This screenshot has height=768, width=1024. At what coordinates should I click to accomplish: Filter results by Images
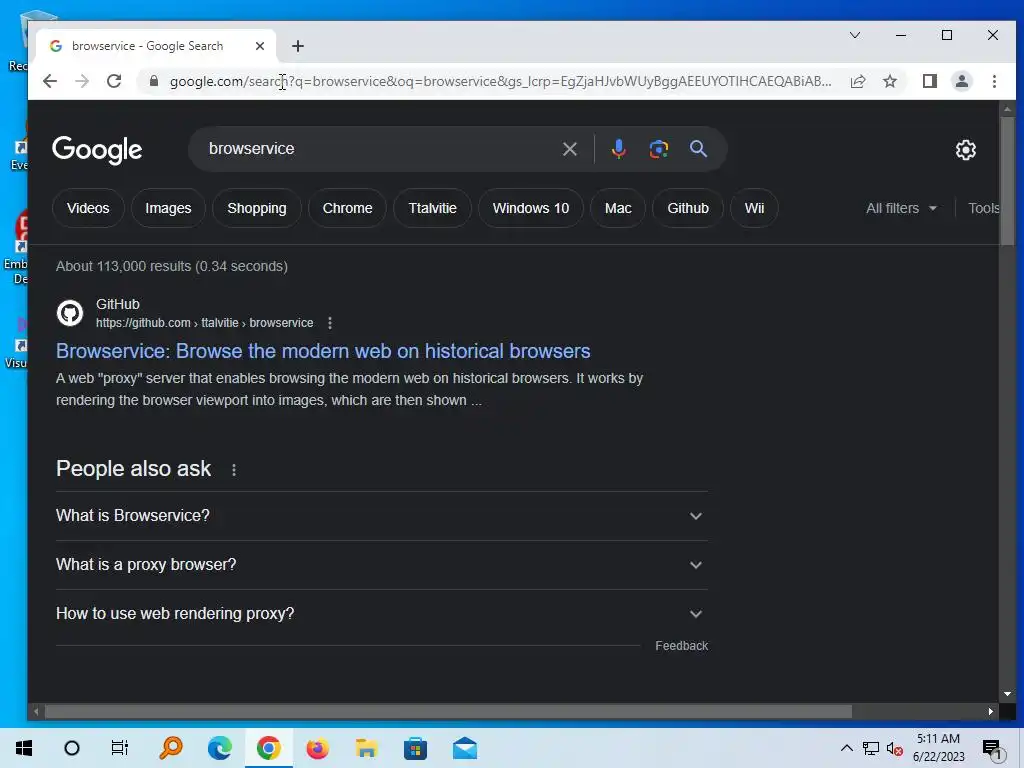168,208
